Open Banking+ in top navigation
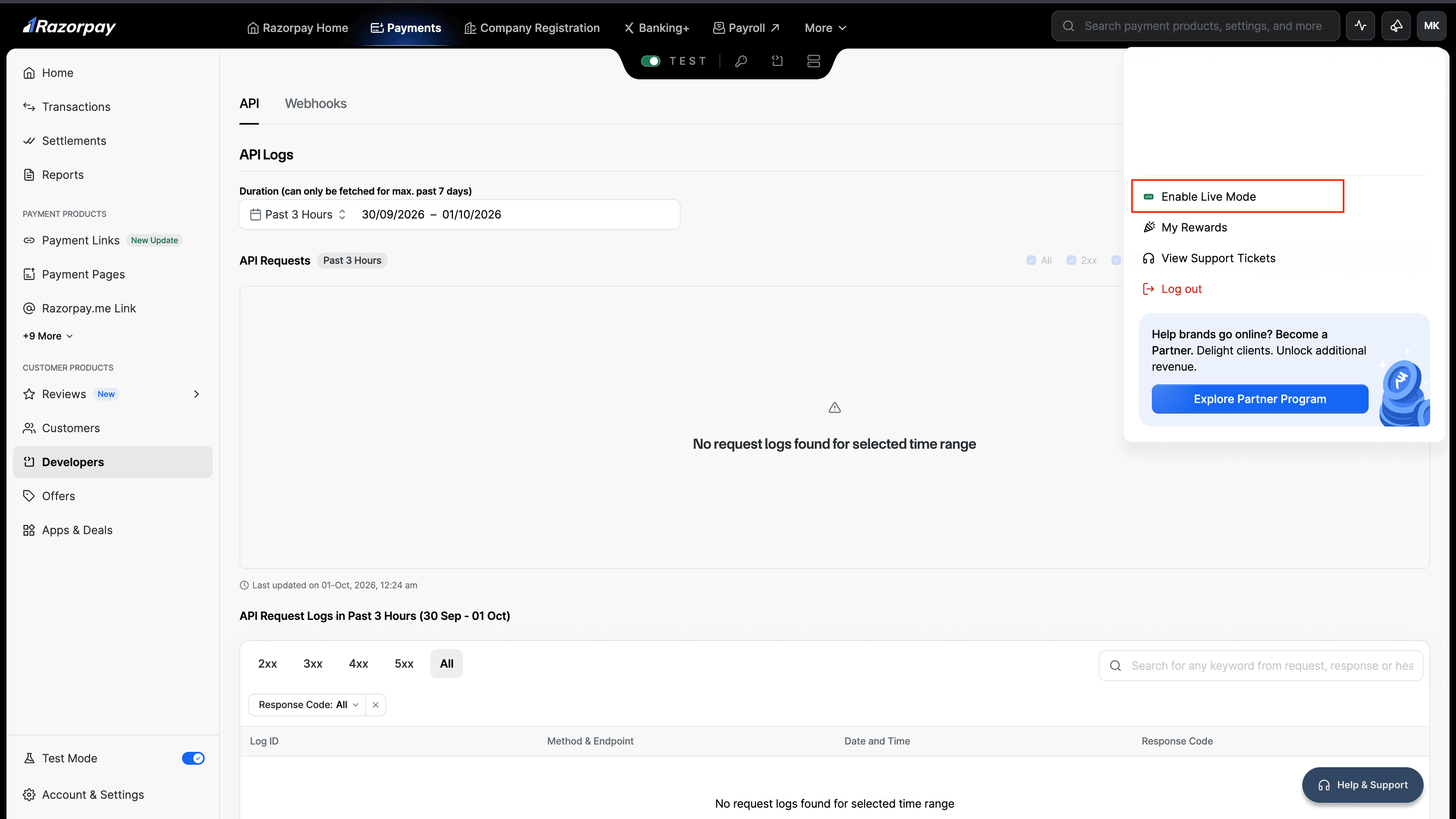This screenshot has width=1456, height=819. coord(656,28)
